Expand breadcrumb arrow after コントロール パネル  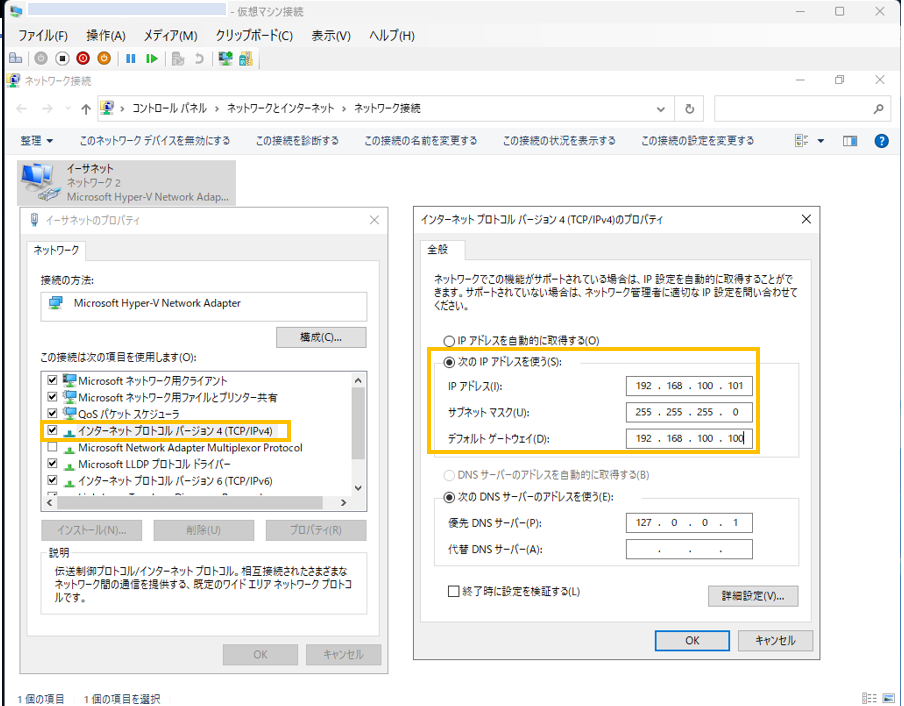tap(217, 108)
